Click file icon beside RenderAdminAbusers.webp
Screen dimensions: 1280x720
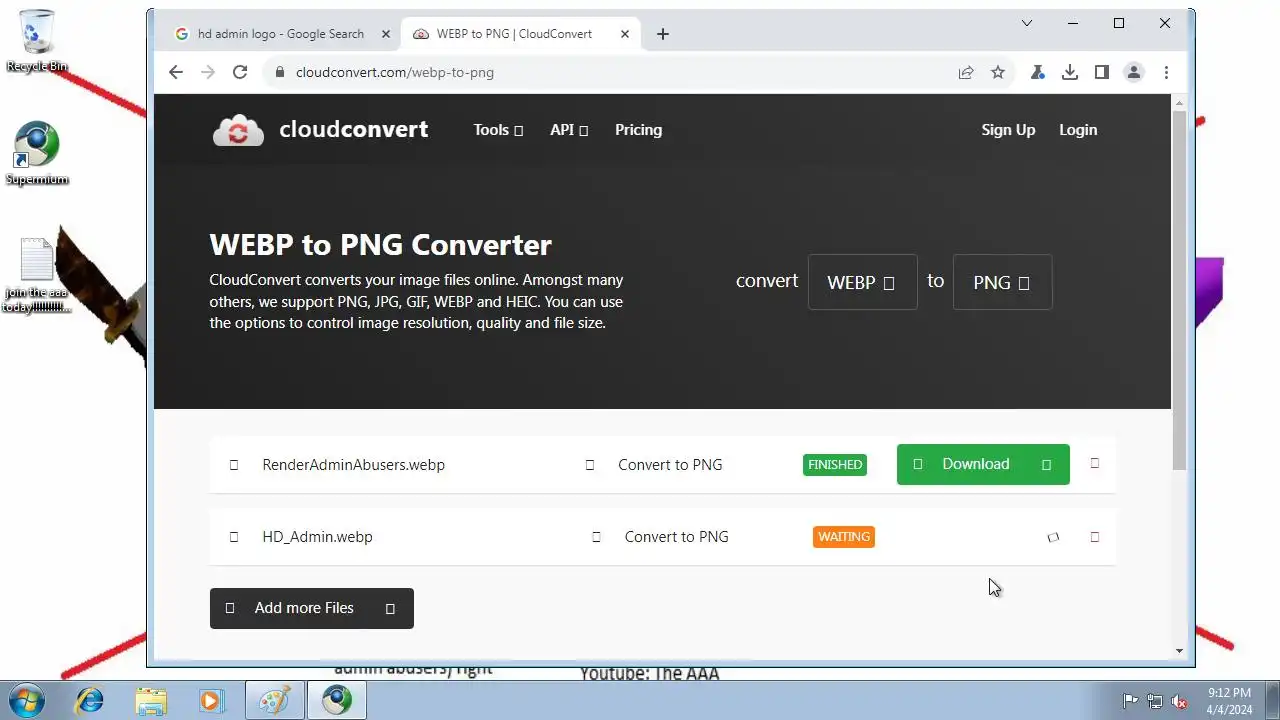pos(234,465)
